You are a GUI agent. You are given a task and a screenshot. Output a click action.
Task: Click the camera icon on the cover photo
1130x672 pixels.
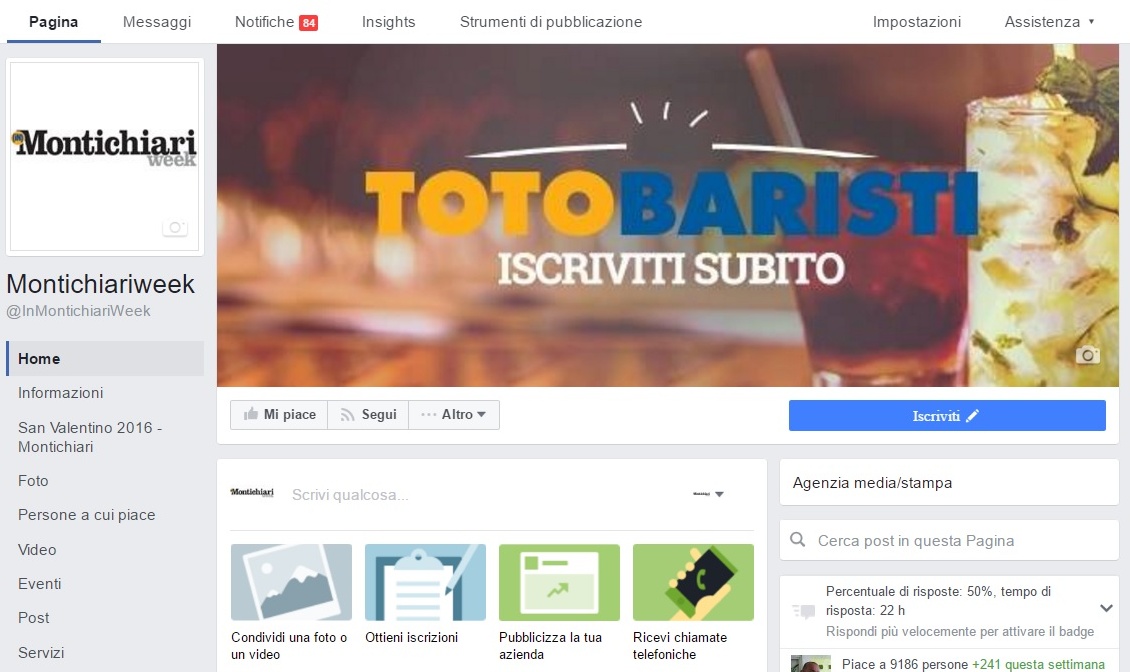tap(1088, 355)
